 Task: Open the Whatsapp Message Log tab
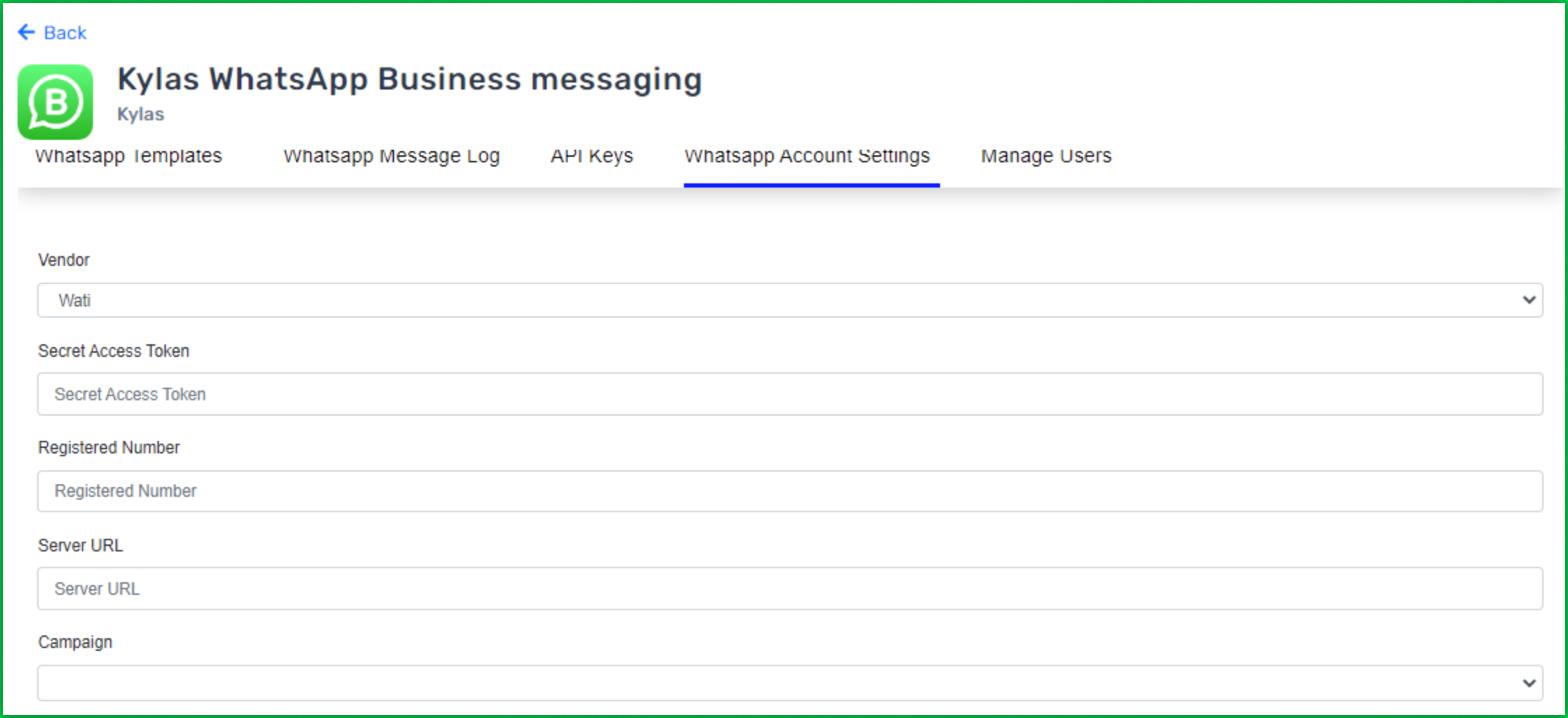click(391, 156)
